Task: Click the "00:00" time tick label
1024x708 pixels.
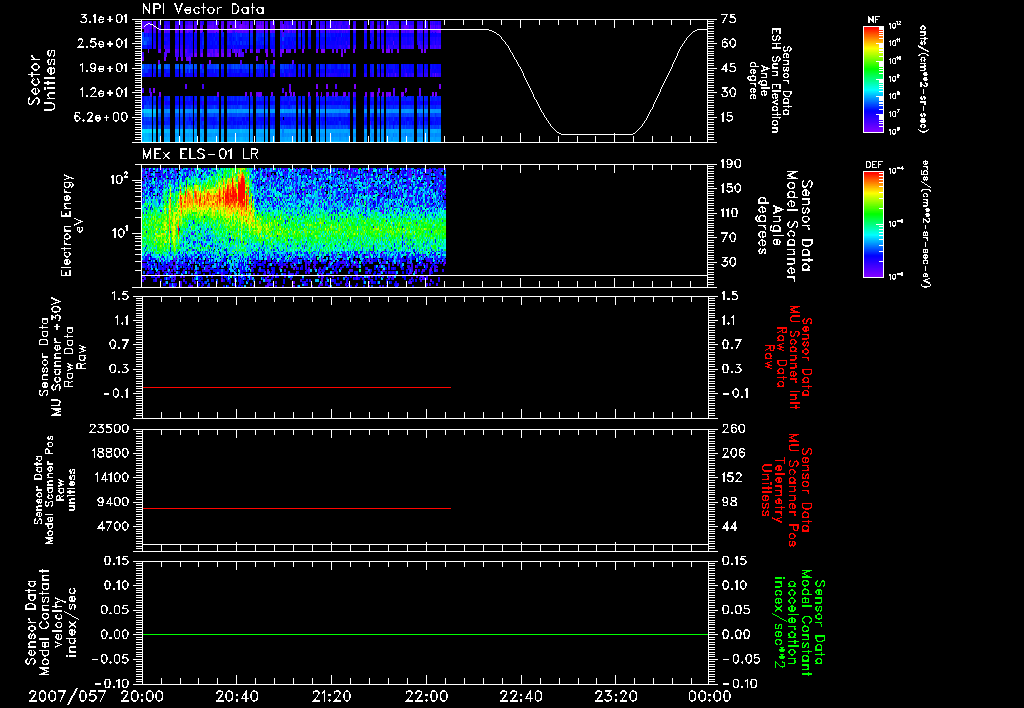Action: 710,696
